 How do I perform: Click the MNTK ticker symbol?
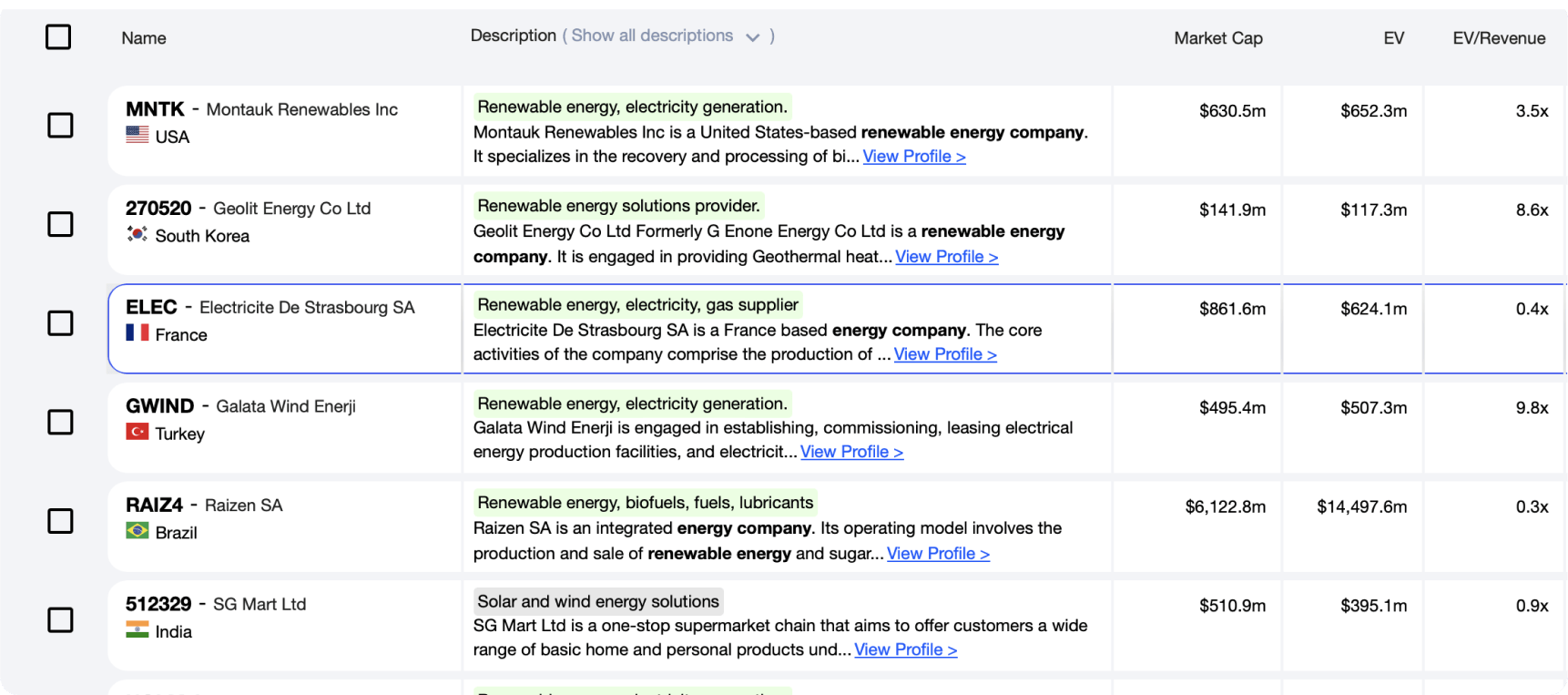tap(155, 109)
